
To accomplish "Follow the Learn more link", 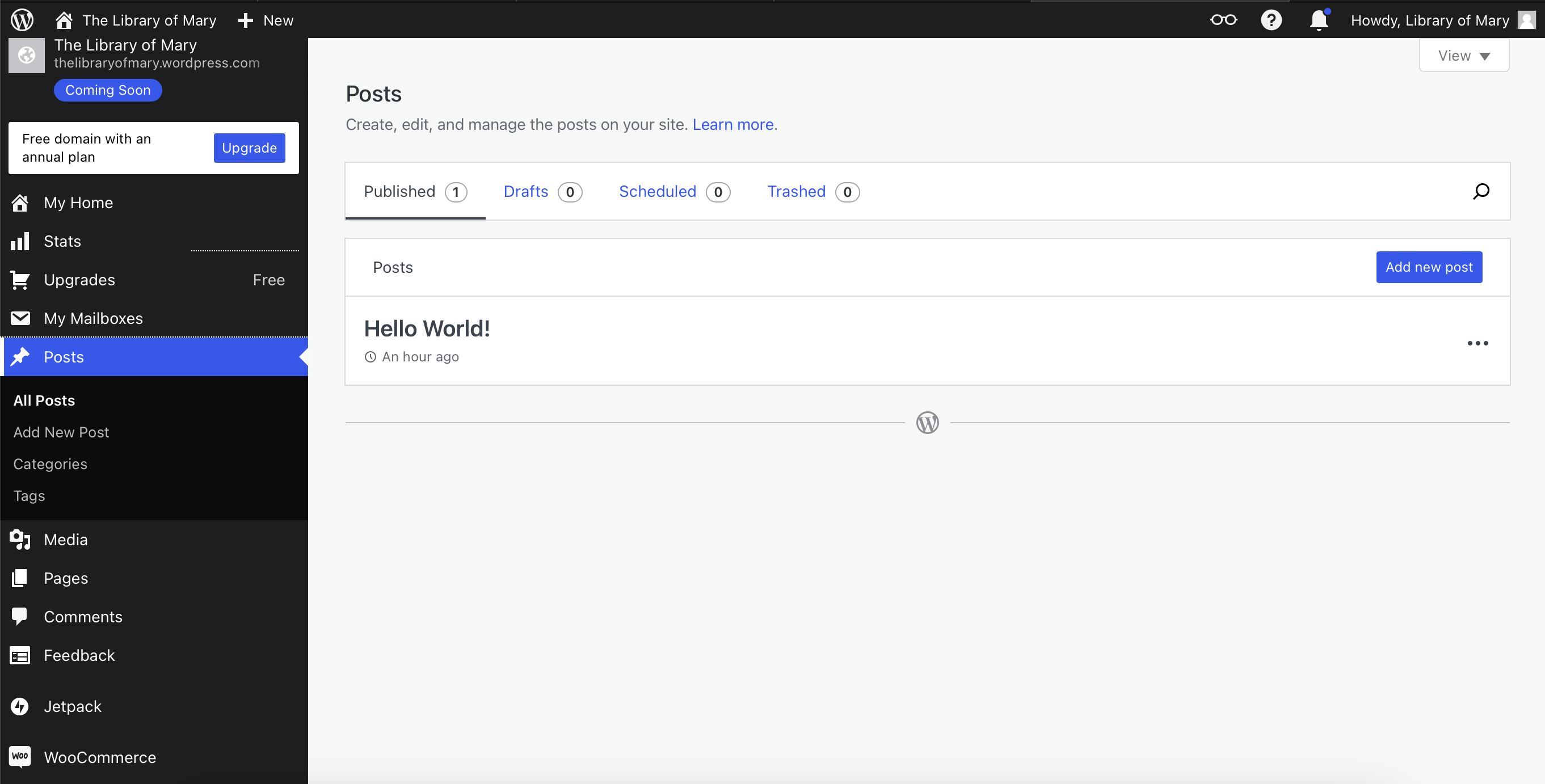I will pos(733,124).
